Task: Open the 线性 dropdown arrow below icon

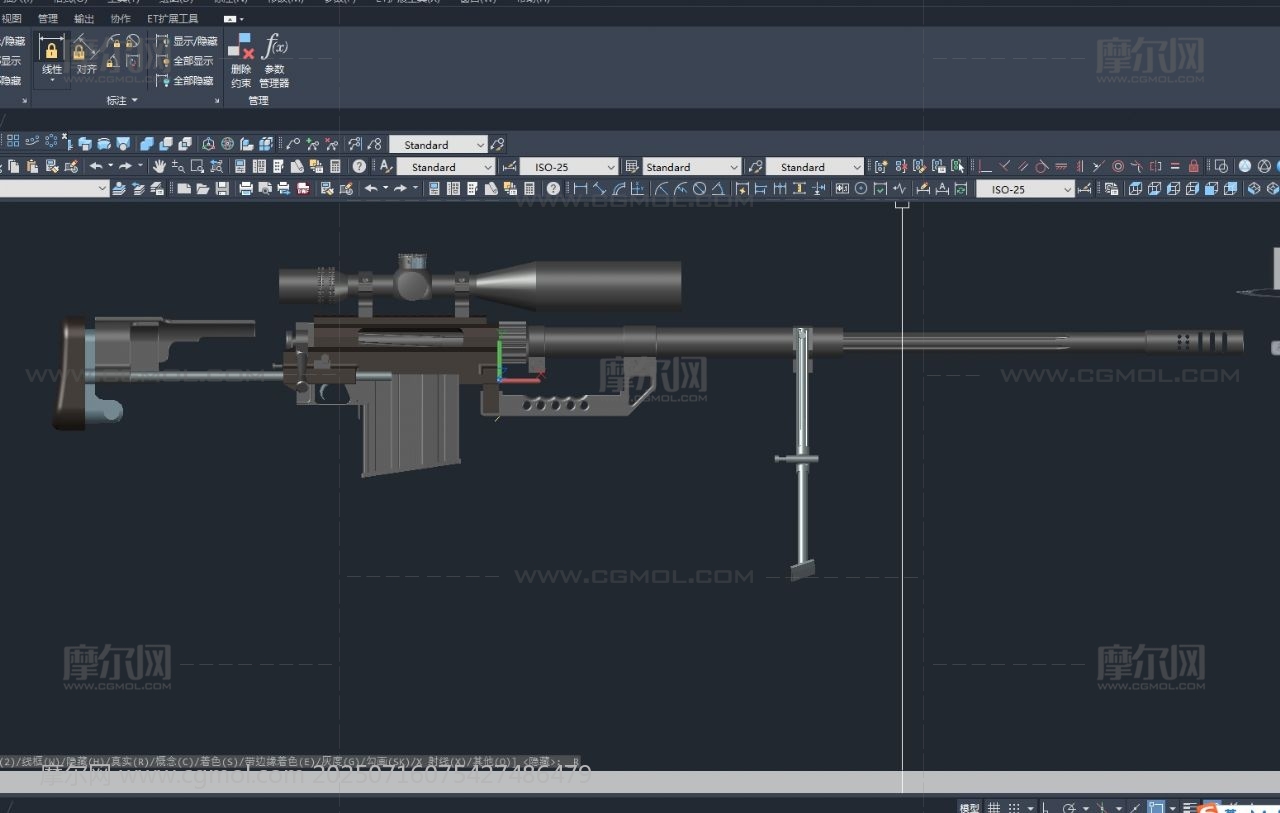Action: (52, 80)
